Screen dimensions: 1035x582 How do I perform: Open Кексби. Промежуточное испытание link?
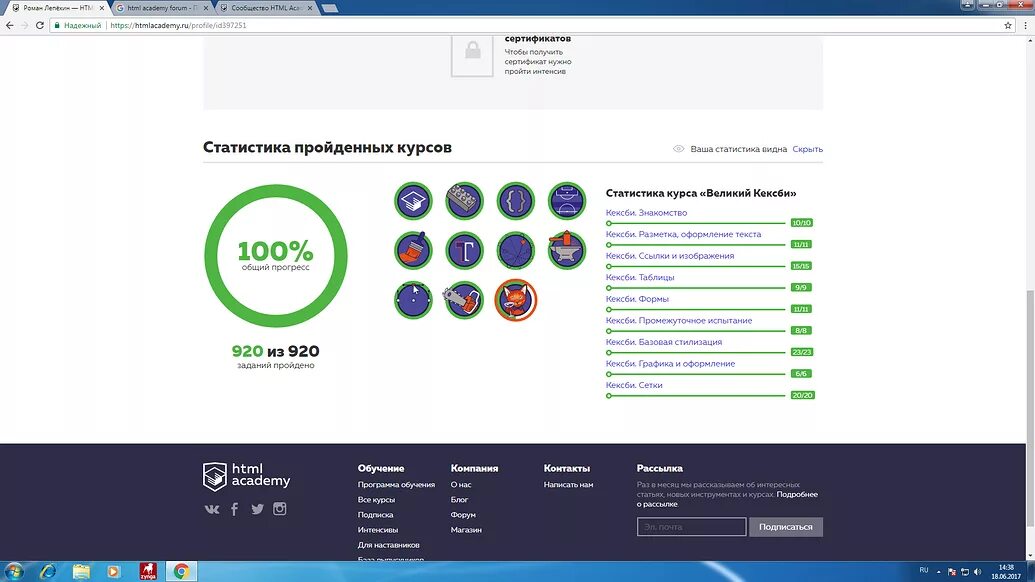(679, 320)
